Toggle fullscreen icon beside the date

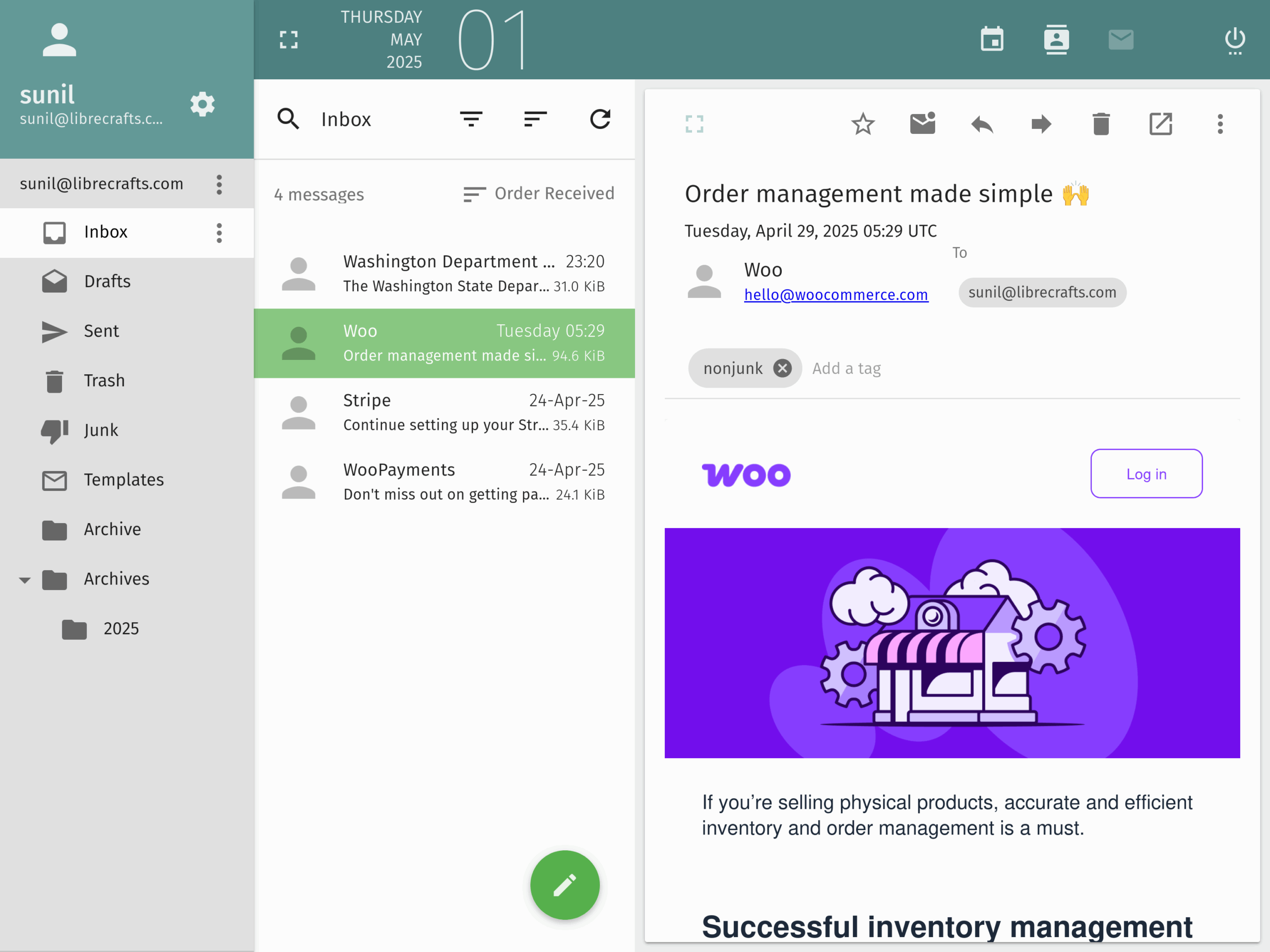click(x=289, y=40)
